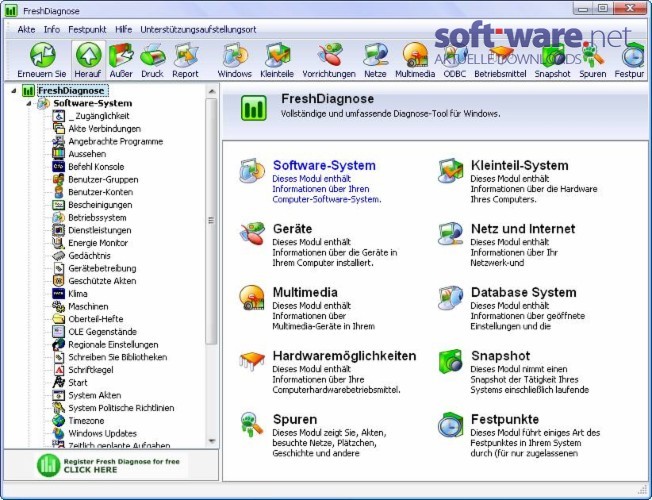Click the tree scrollbar up arrow
652x500 pixels.
(212, 91)
